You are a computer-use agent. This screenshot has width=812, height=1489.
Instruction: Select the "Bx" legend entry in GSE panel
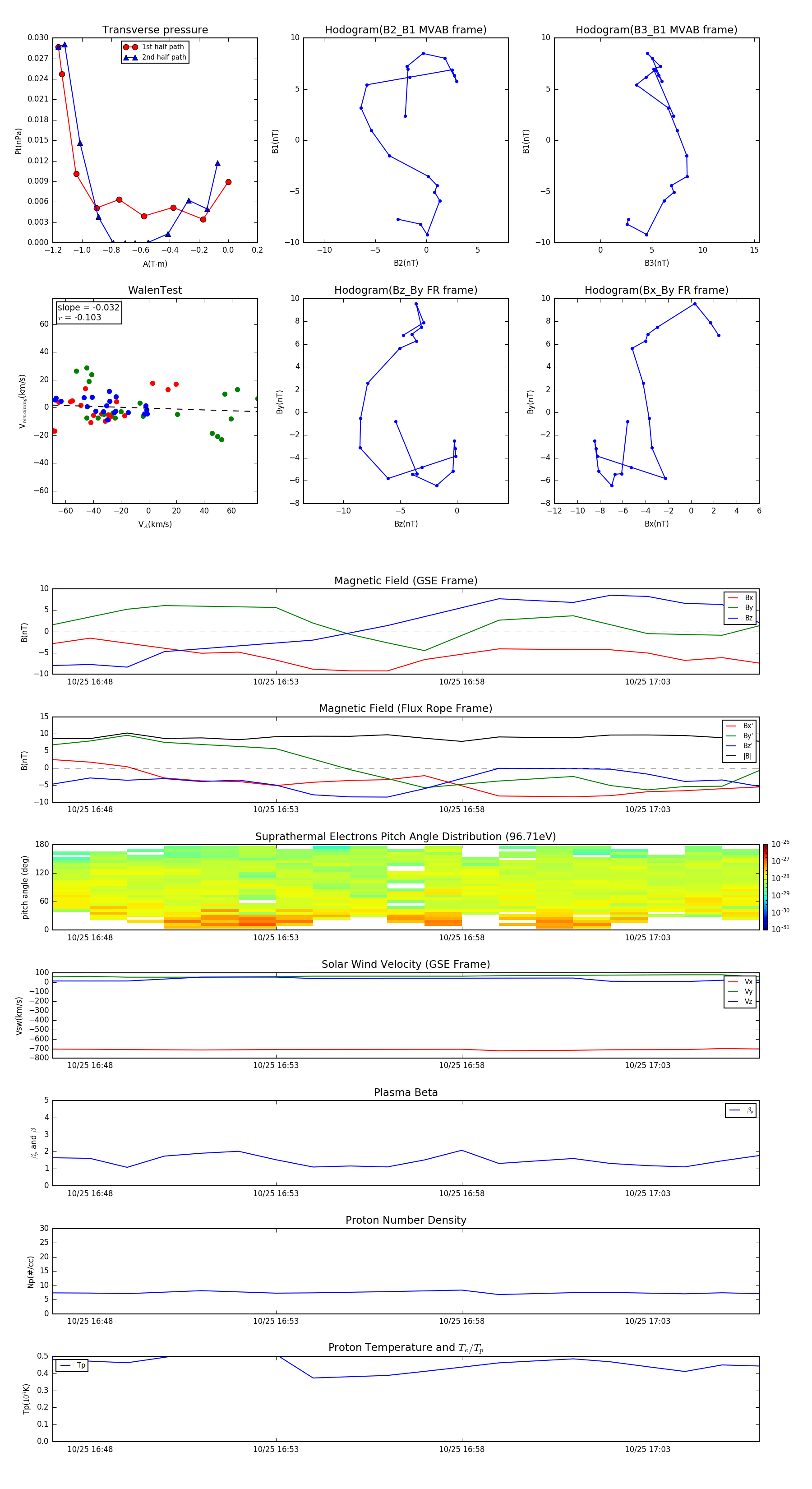741,598
